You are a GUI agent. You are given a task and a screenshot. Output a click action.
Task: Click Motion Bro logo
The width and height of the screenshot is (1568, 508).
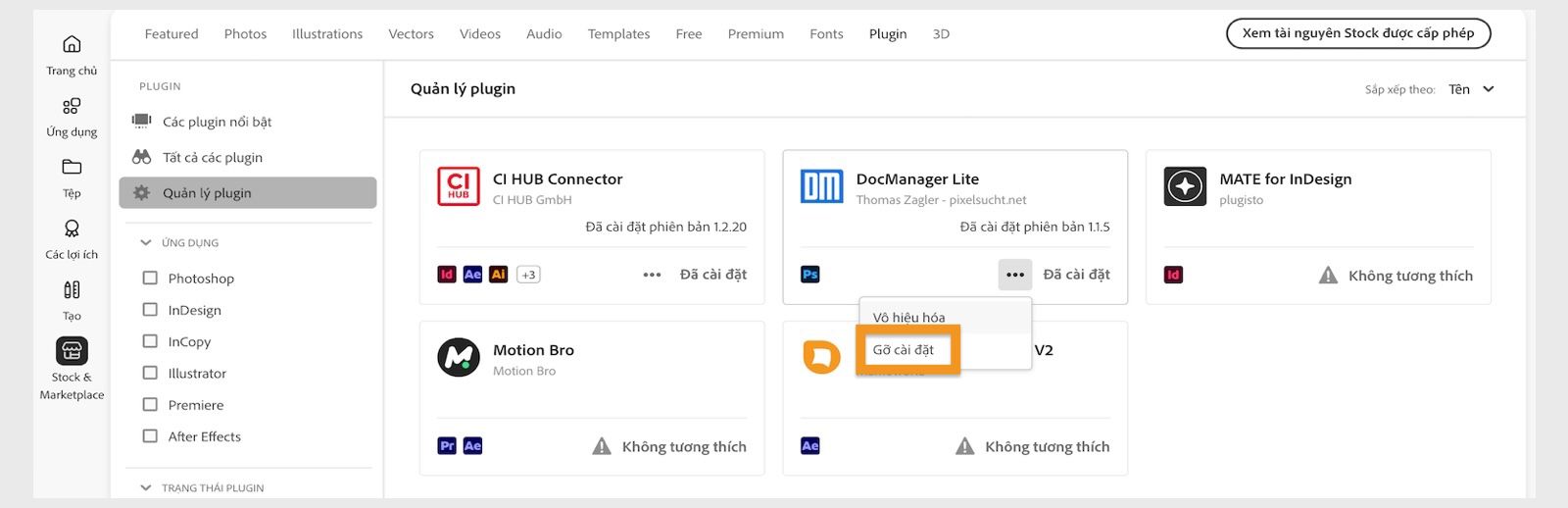[459, 358]
